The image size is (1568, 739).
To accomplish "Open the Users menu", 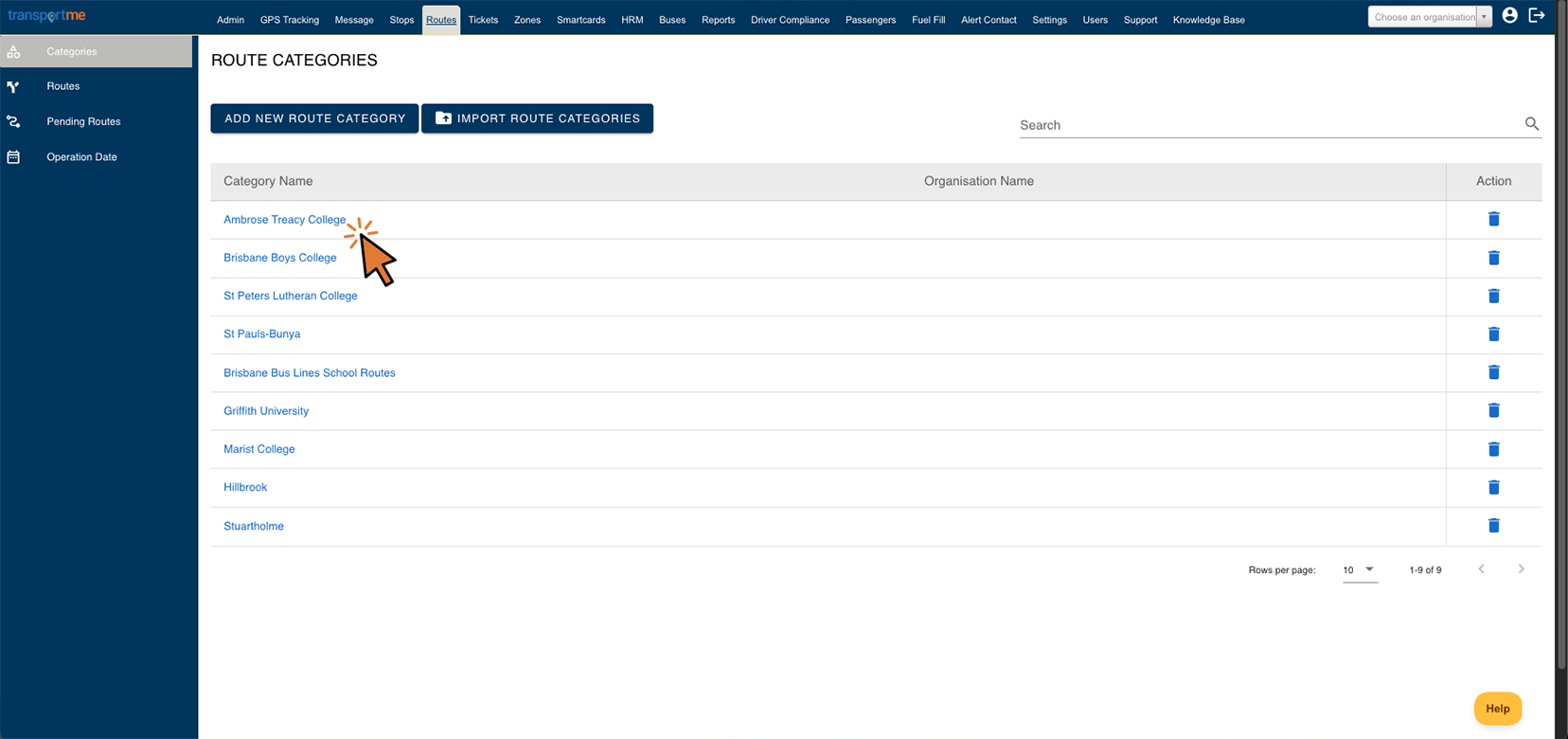I will coord(1096,20).
